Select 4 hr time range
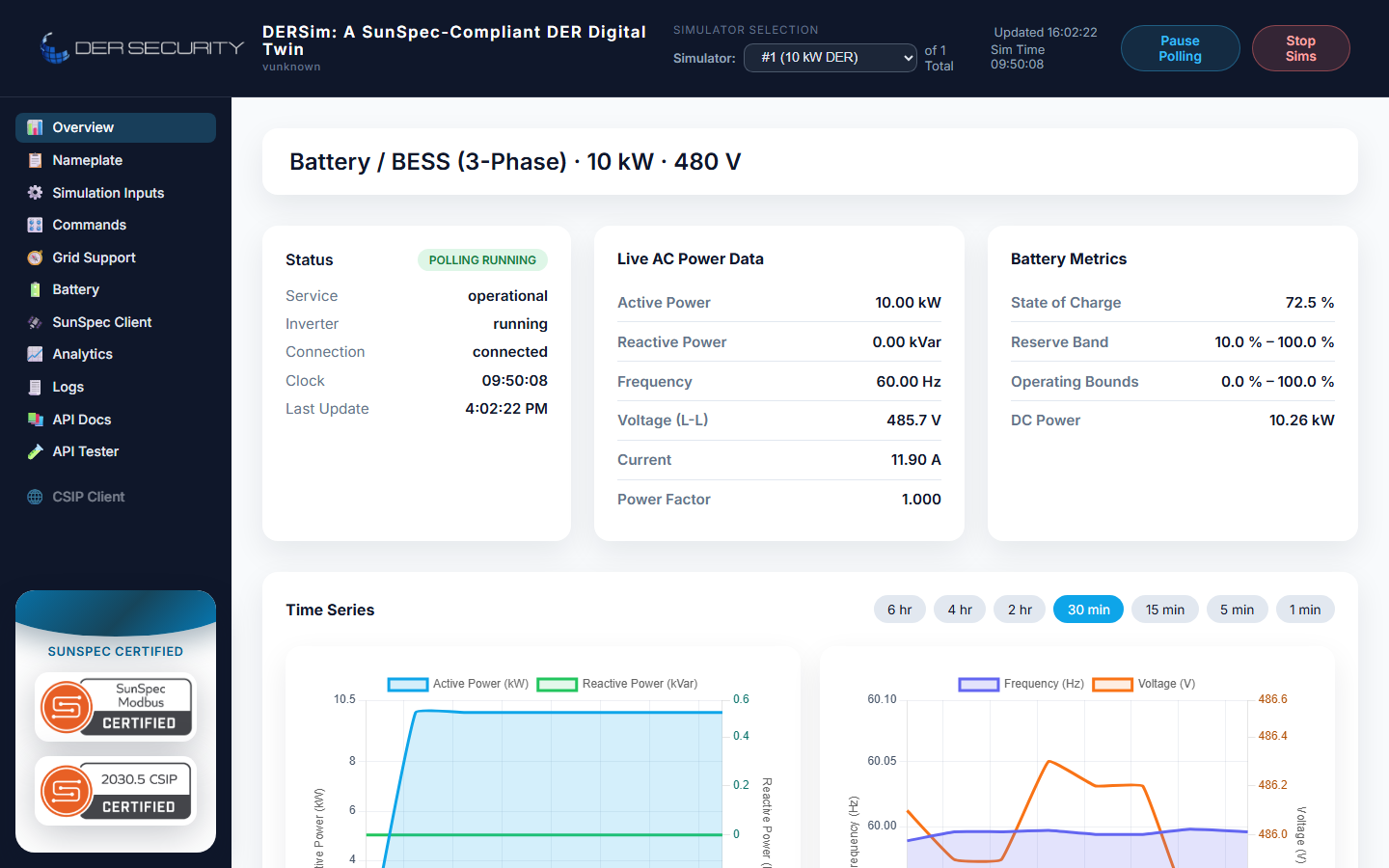The width and height of the screenshot is (1389, 868). [960, 610]
